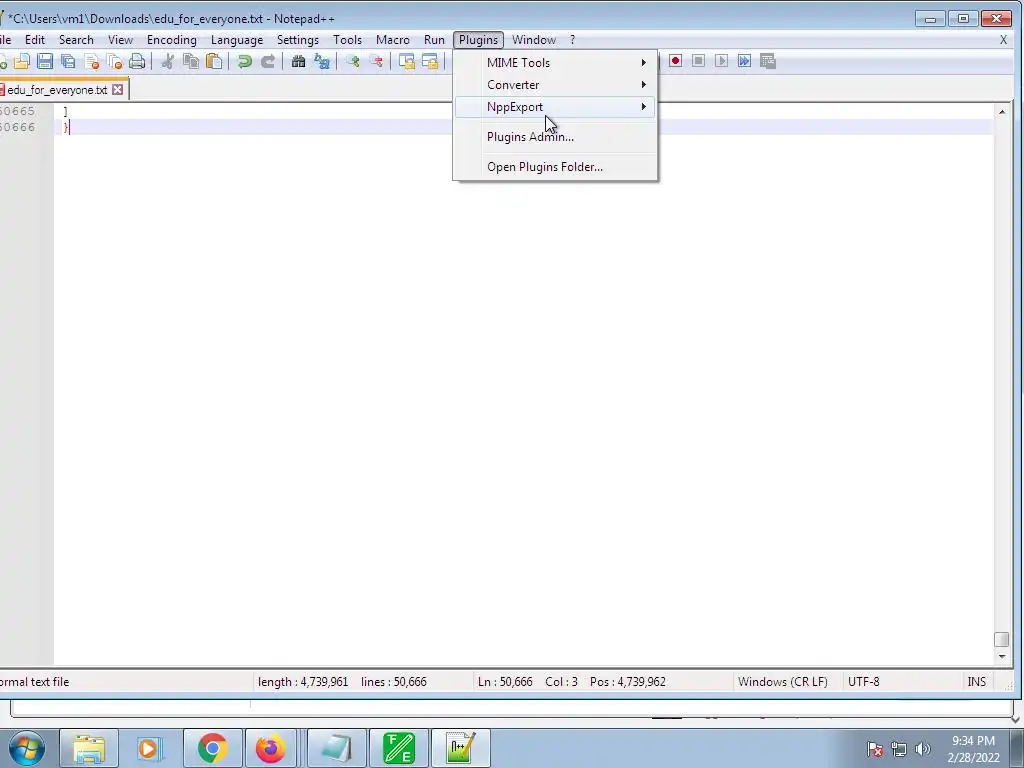Image resolution: width=1024 pixels, height=768 pixels.
Task: Click the Synchronize Vertical Scrolling icon
Action: click(x=406, y=61)
